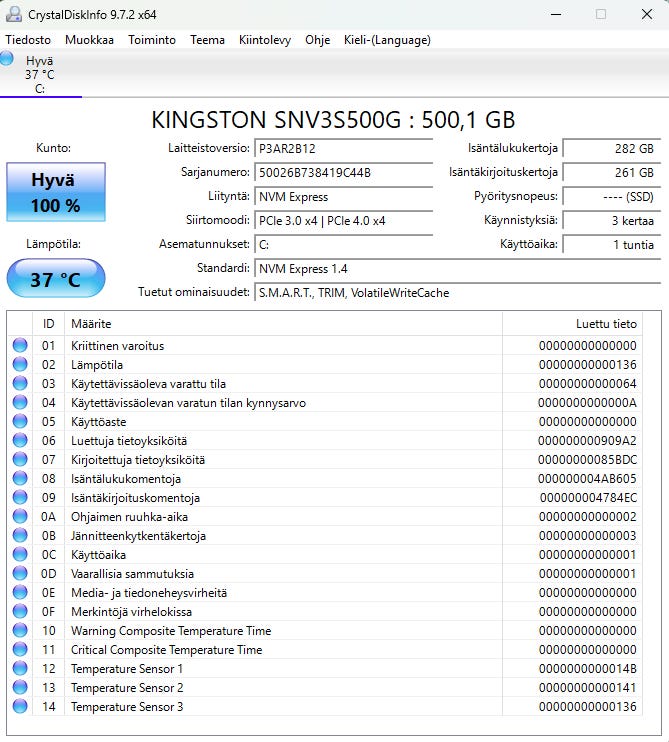The image size is (669, 742).
Task: Click the Tuetut ominaisuudet features field
Action: (457, 293)
